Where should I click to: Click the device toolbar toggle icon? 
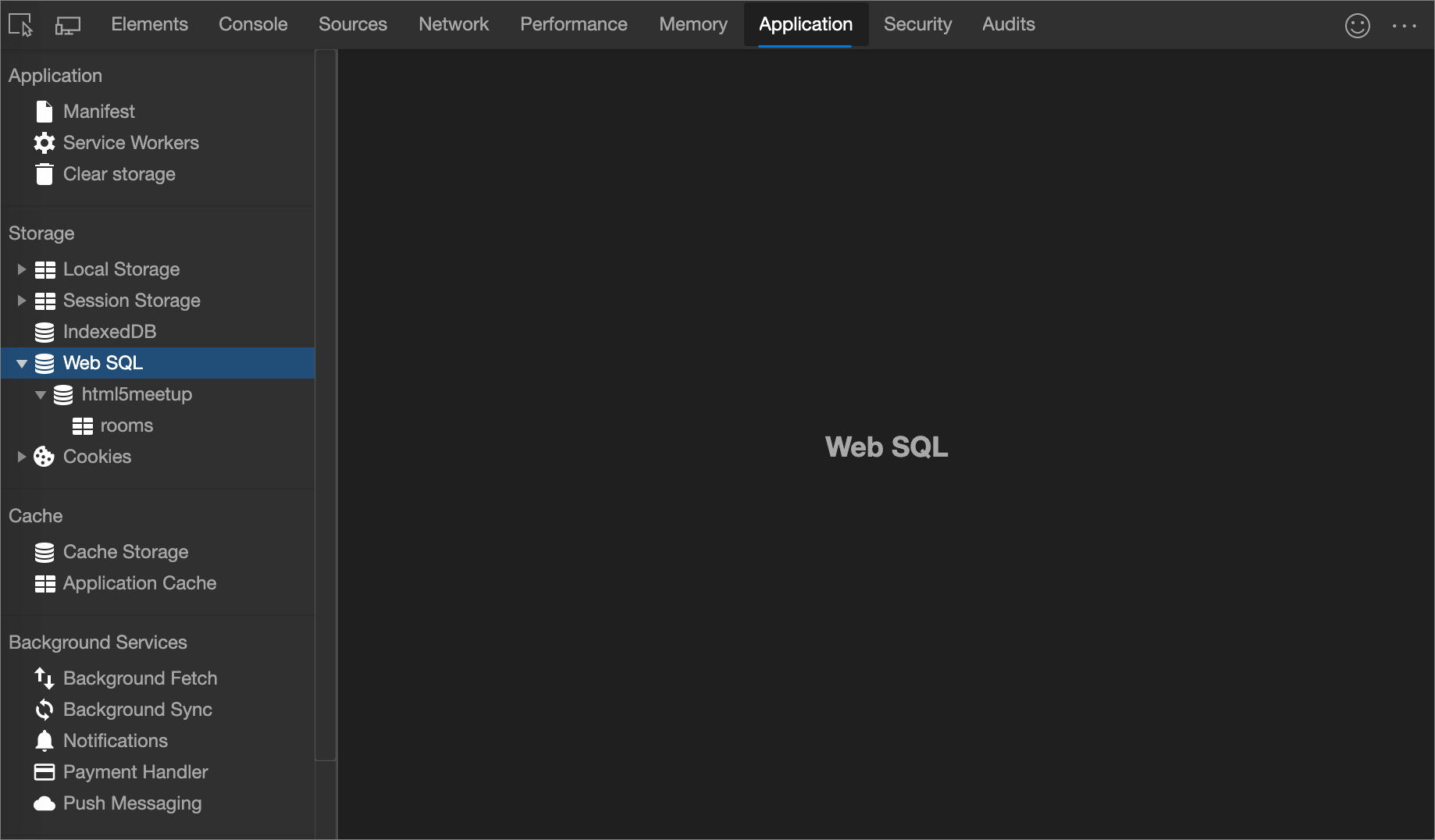click(x=67, y=24)
